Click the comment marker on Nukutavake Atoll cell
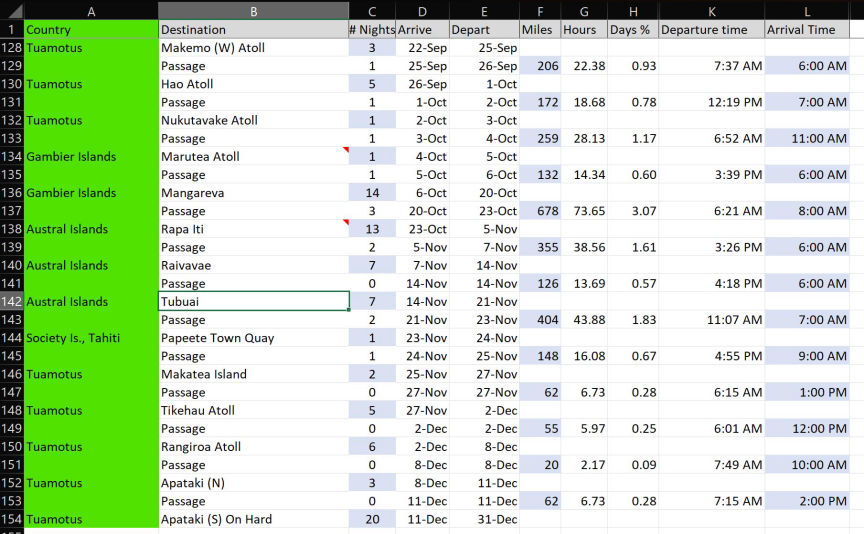 tap(345, 114)
